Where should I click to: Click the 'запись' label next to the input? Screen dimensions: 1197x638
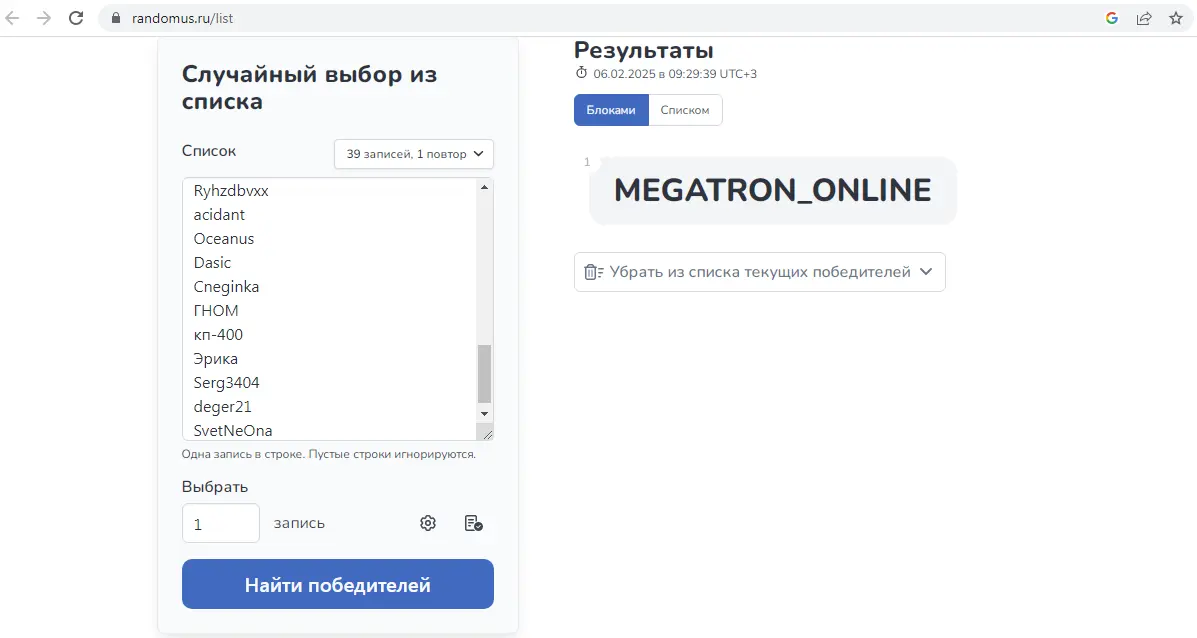[299, 524]
